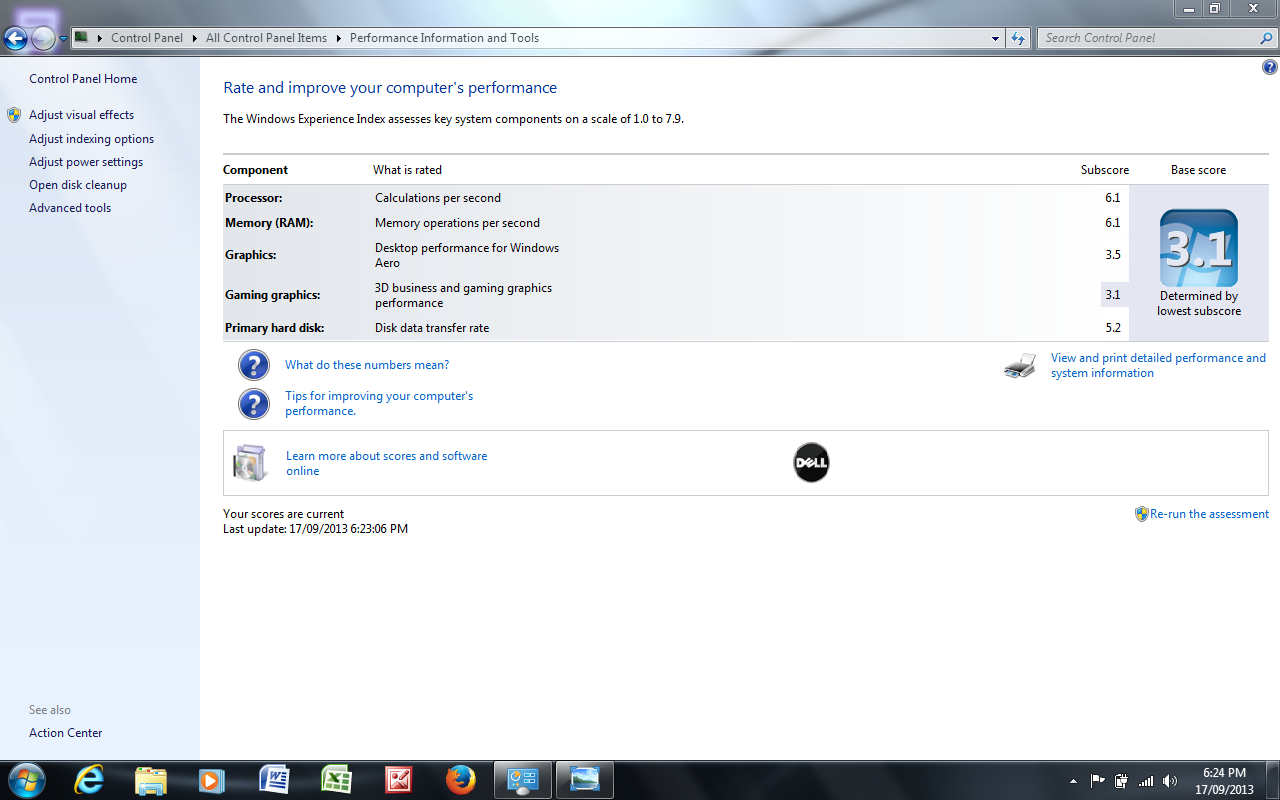This screenshot has height=800, width=1280.
Task: Refresh the page with the refresh button
Action: point(1018,38)
